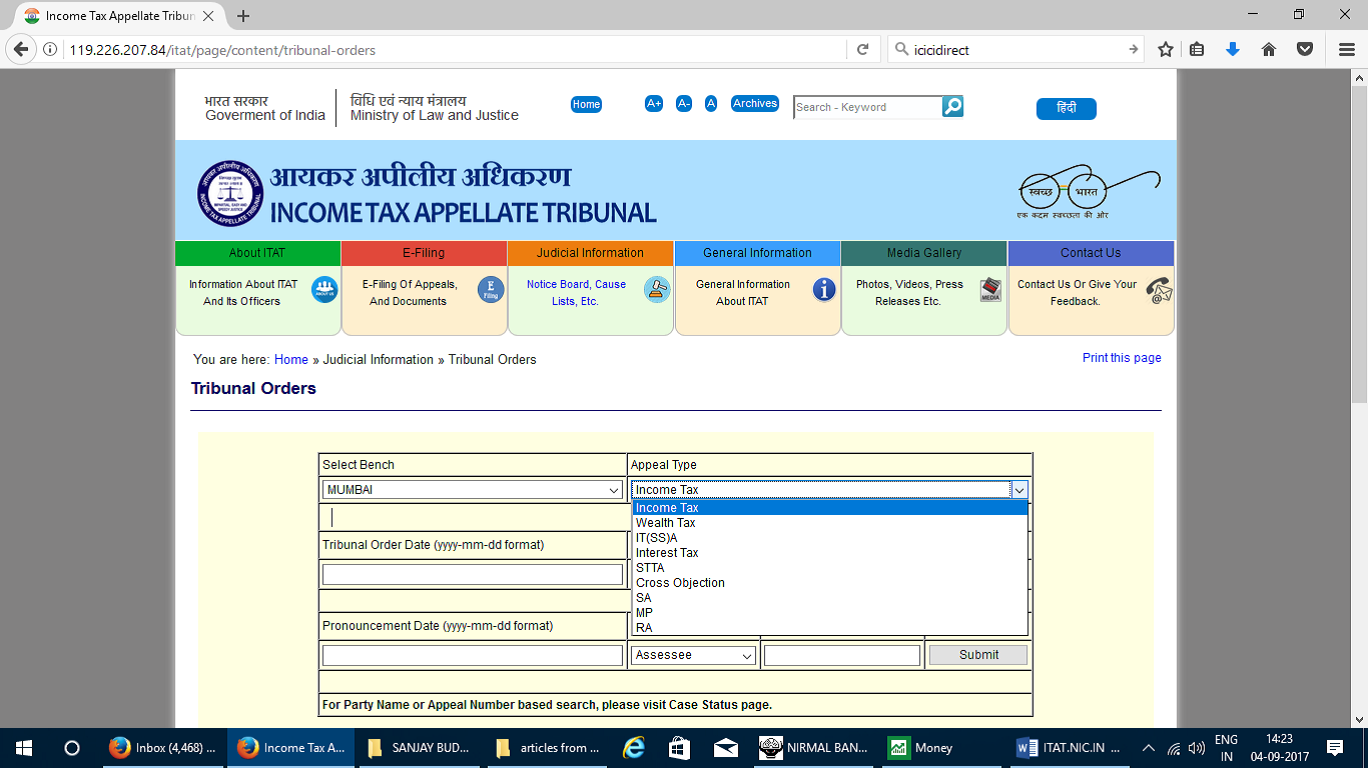This screenshot has height=768, width=1368.
Task: Click the Contact Us telephone icon
Action: click(x=1158, y=291)
